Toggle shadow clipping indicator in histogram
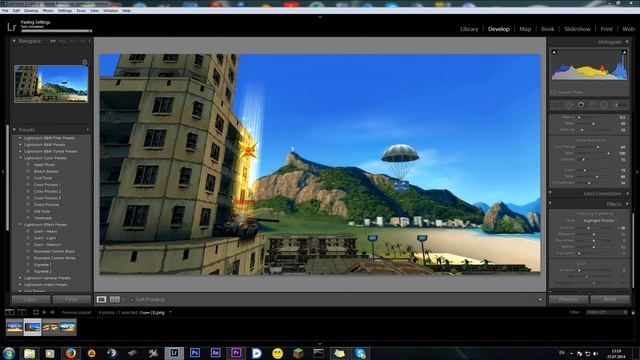 [x=554, y=52]
